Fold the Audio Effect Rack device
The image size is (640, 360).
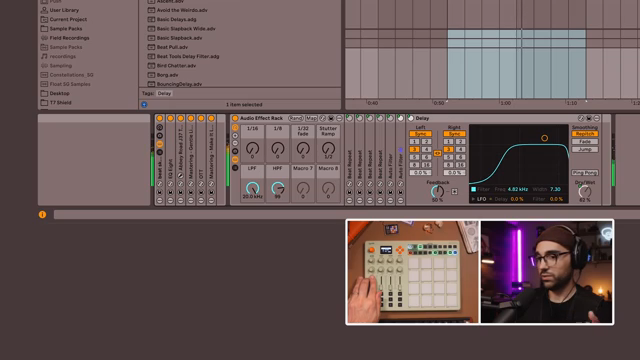tap(339, 118)
